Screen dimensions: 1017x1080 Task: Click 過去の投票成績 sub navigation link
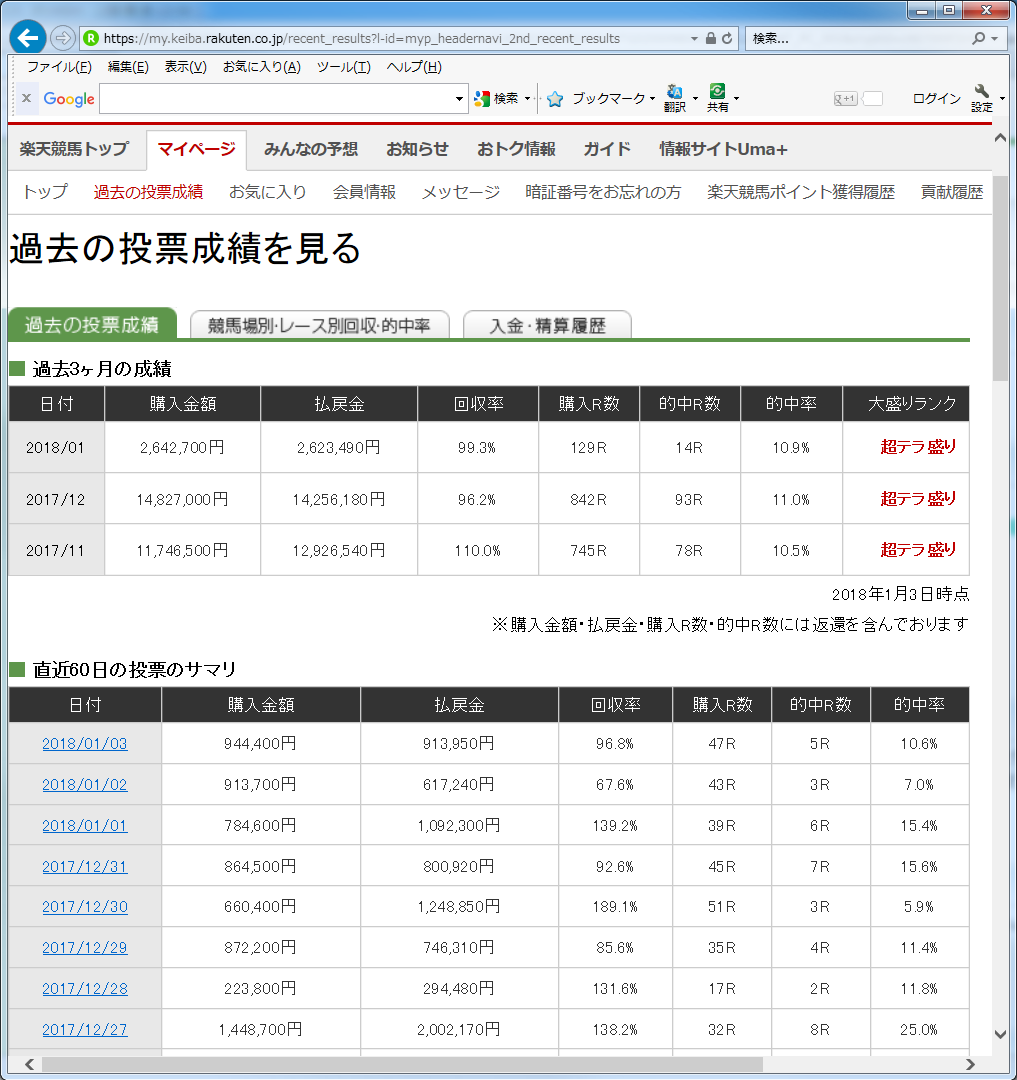click(x=148, y=191)
